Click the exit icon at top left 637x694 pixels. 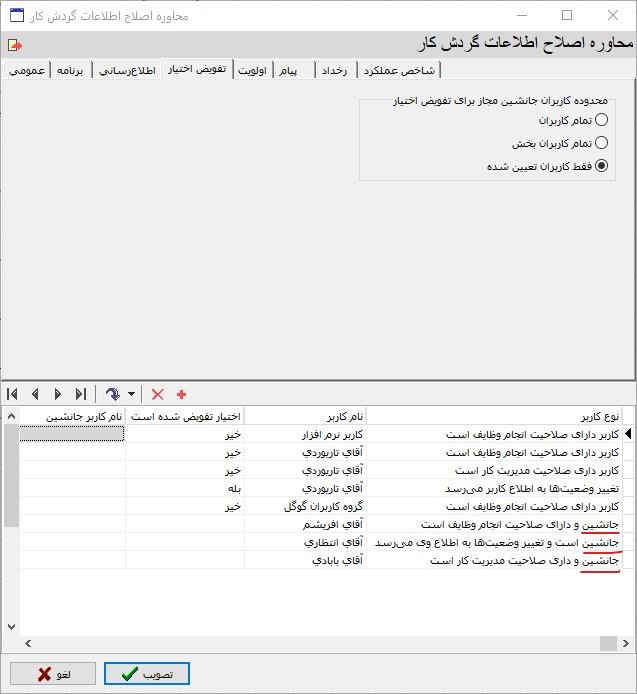click(14, 45)
